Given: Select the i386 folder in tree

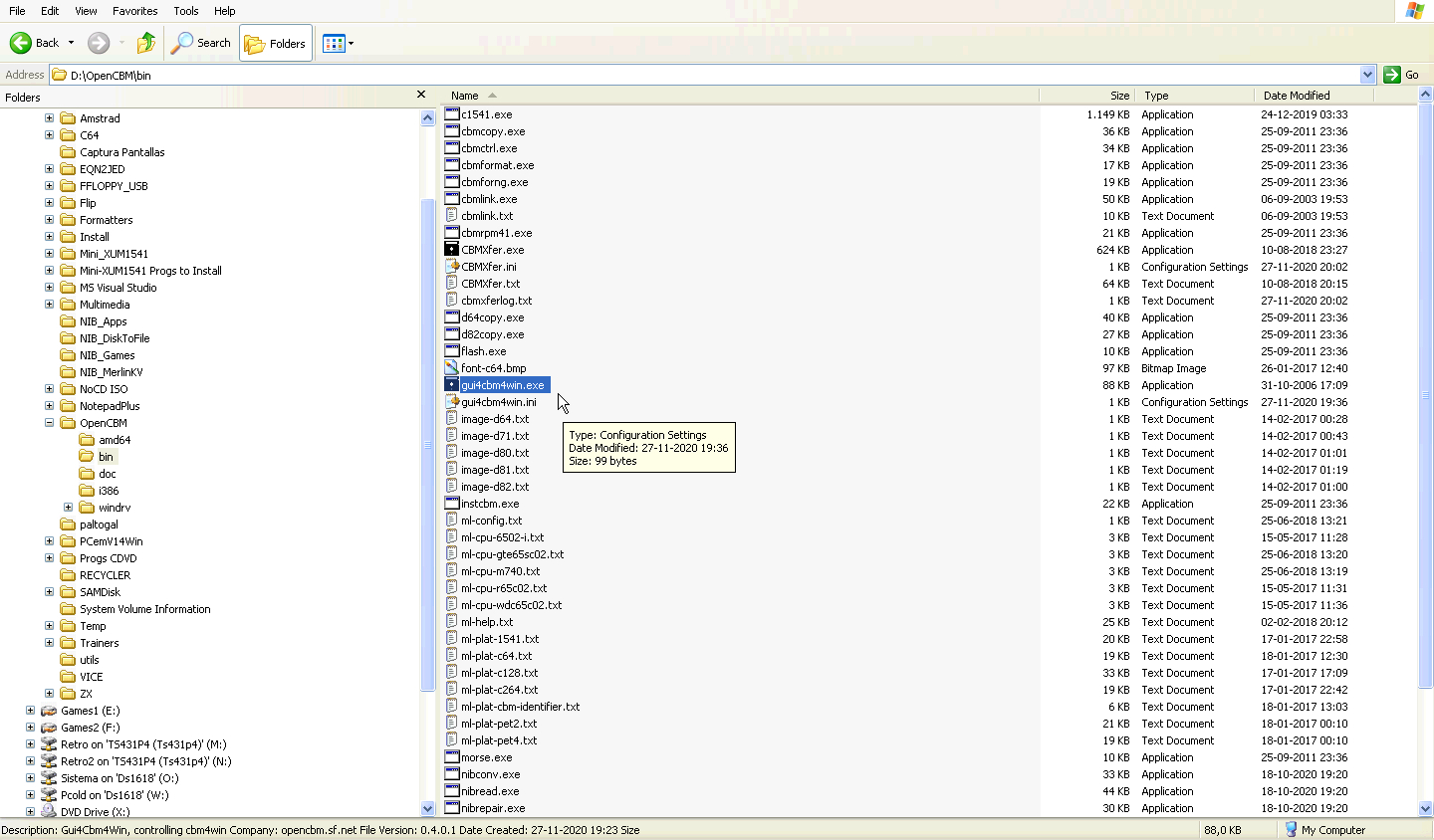Looking at the screenshot, I should click(x=99, y=491).
